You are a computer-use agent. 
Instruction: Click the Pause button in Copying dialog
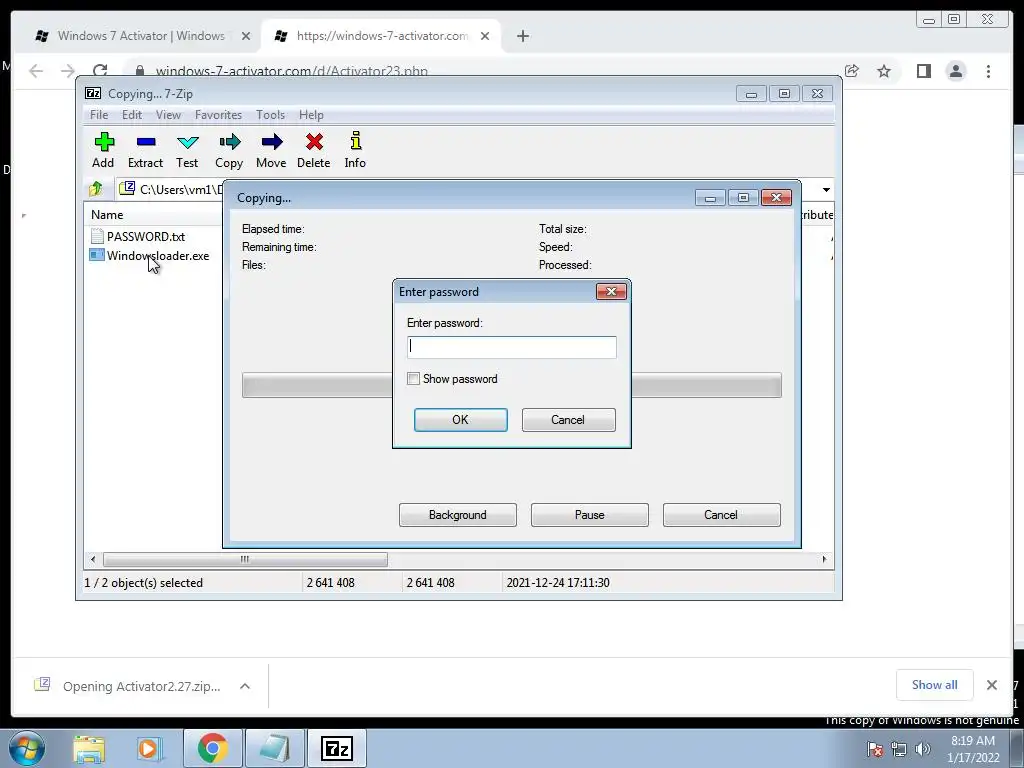click(589, 515)
